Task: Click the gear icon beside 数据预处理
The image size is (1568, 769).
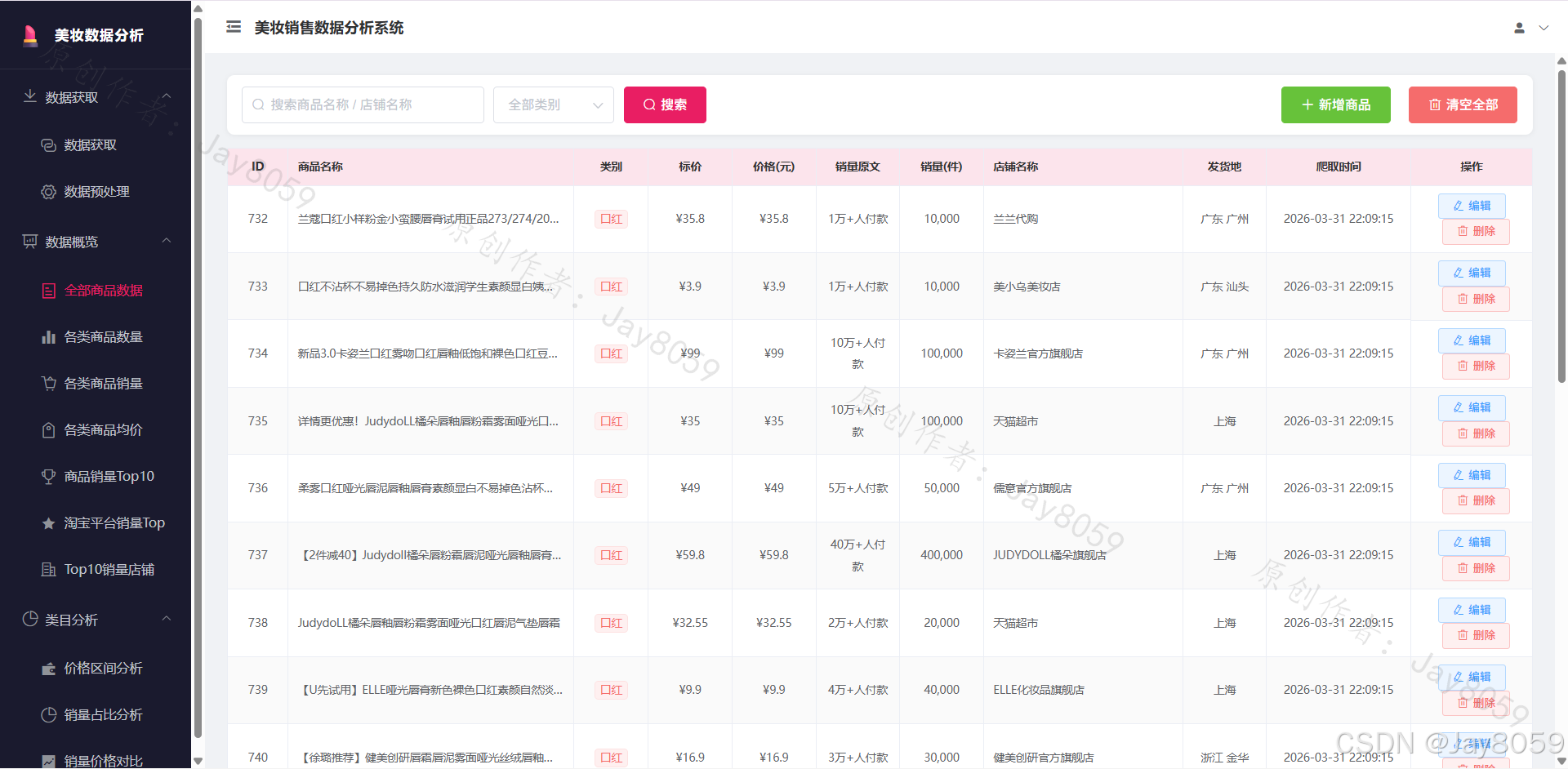Action: (x=49, y=192)
